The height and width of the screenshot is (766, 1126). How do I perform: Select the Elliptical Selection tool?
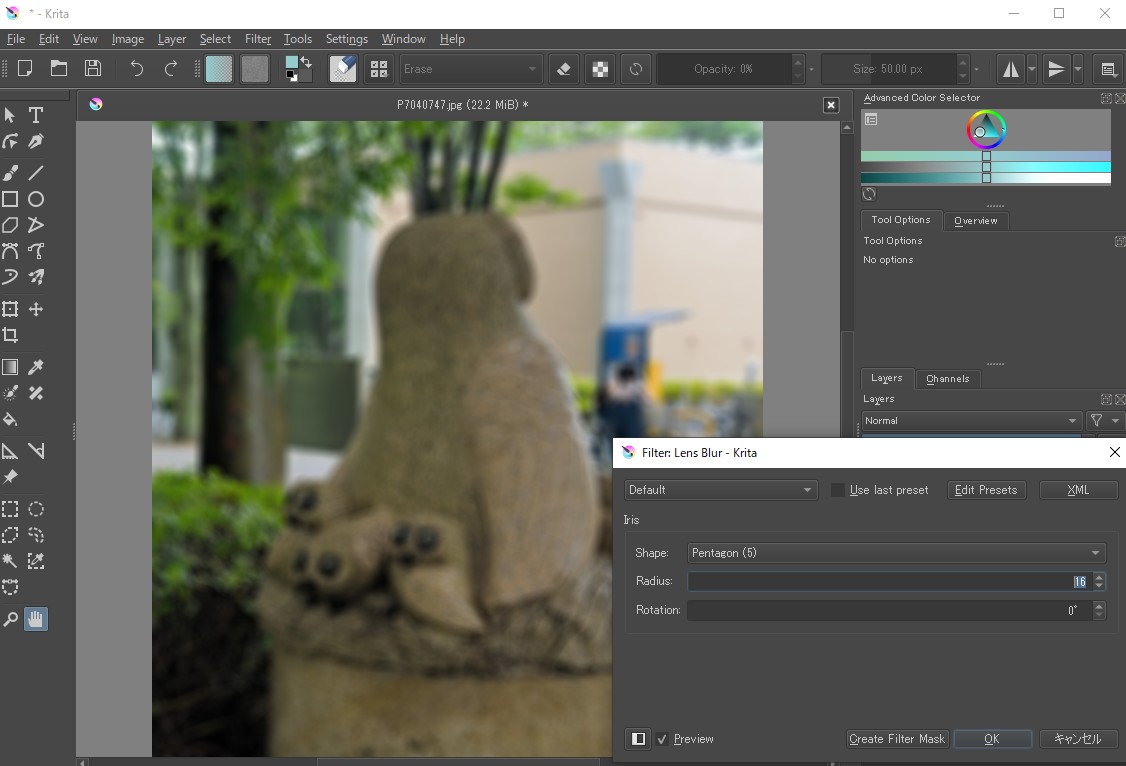[x=36, y=509]
